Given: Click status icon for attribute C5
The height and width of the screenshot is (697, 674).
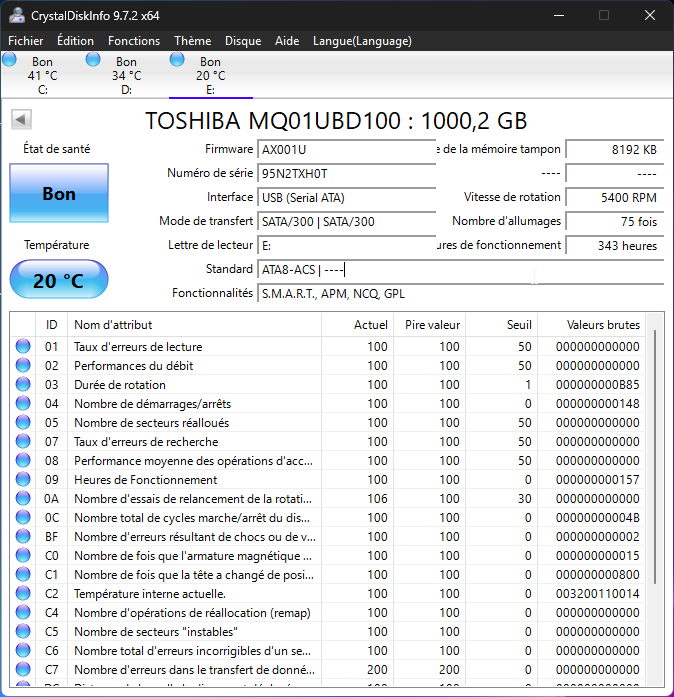Looking at the screenshot, I should (x=23, y=632).
